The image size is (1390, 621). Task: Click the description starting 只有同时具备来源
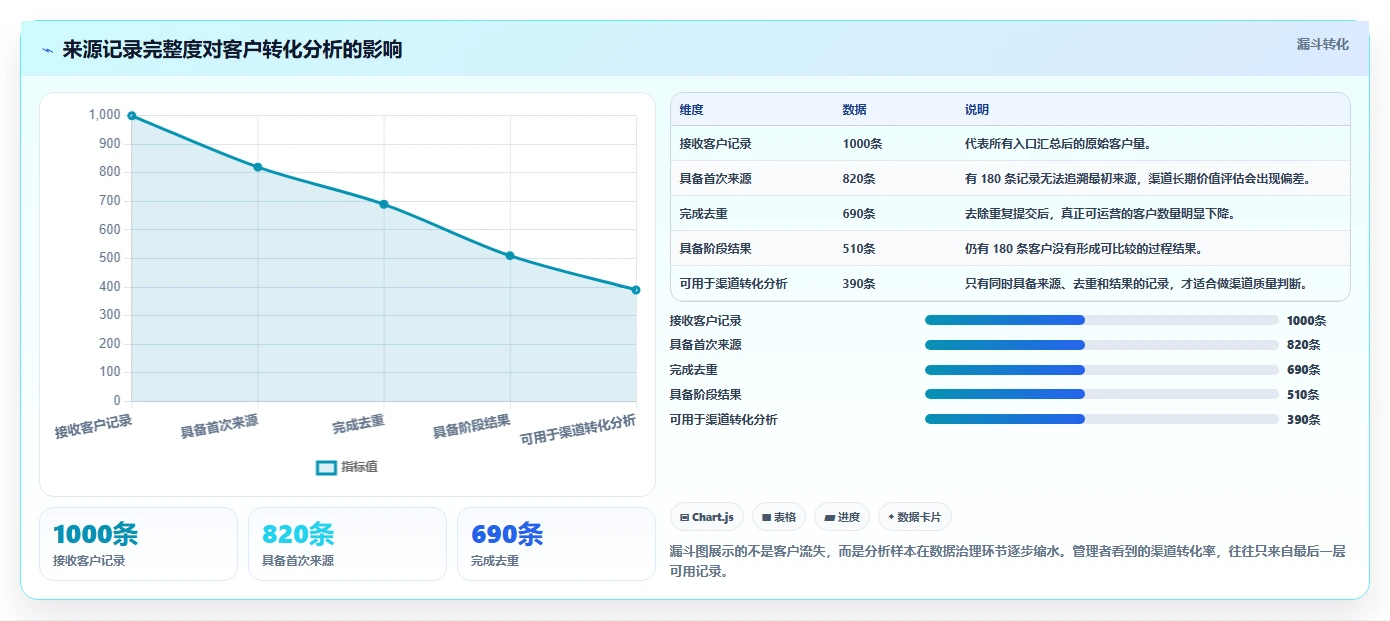(1136, 284)
